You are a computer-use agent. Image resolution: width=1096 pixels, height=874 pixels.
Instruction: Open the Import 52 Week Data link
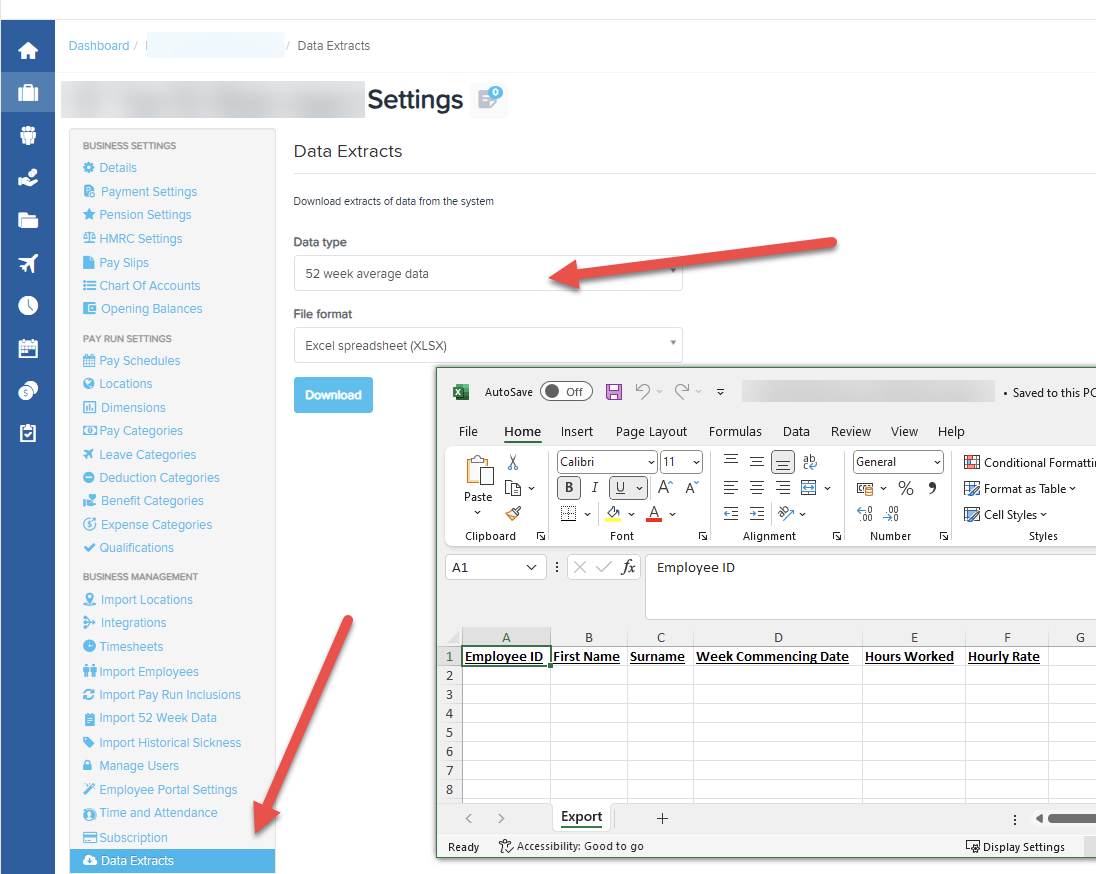pos(158,718)
